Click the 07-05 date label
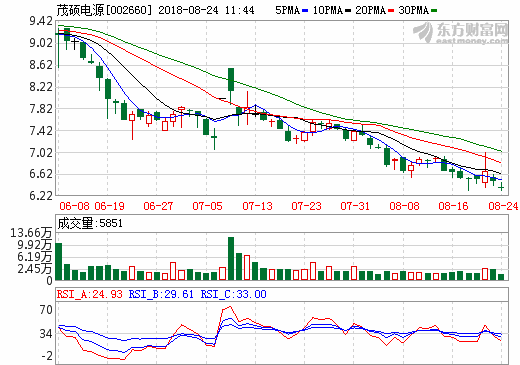 click(x=207, y=206)
